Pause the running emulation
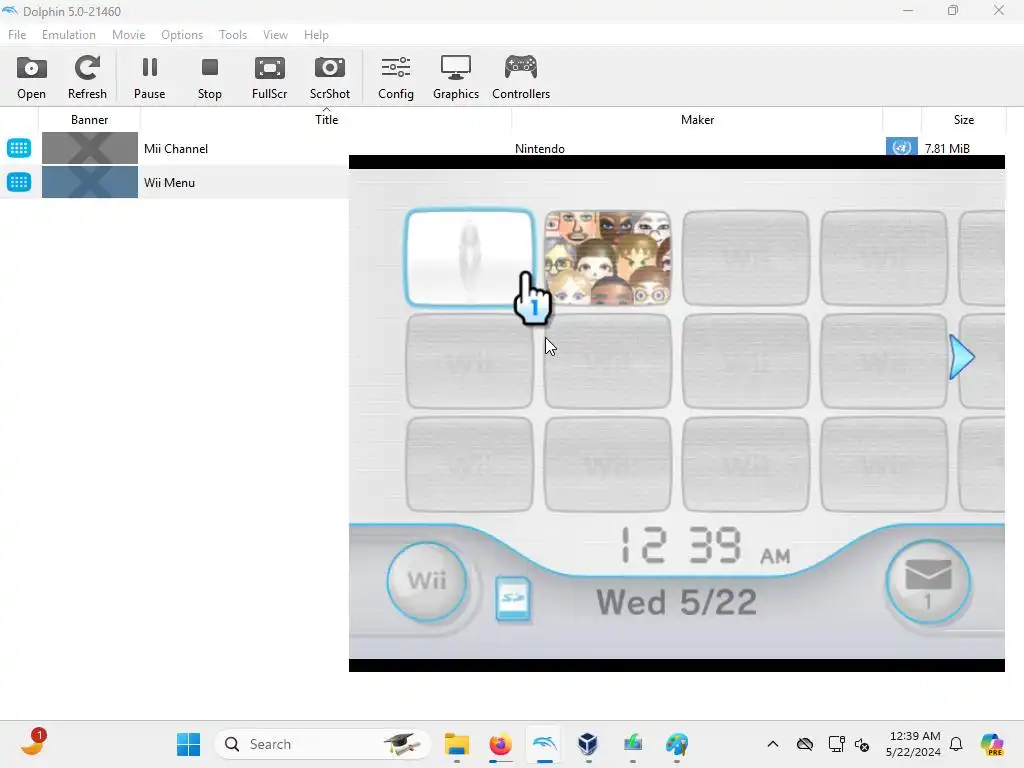Viewport: 1024px width, 768px height. pyautogui.click(x=150, y=78)
